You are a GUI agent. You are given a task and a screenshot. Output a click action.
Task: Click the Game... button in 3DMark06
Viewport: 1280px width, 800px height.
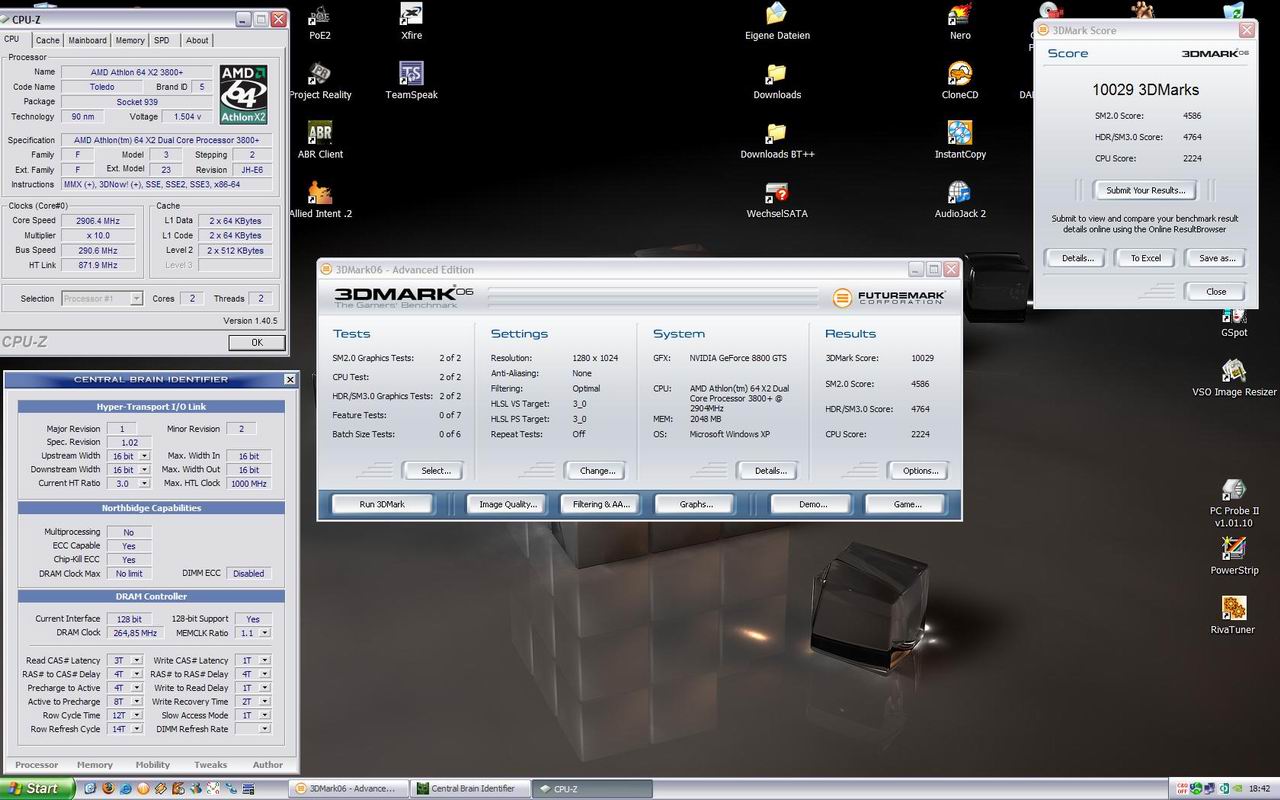click(x=907, y=504)
